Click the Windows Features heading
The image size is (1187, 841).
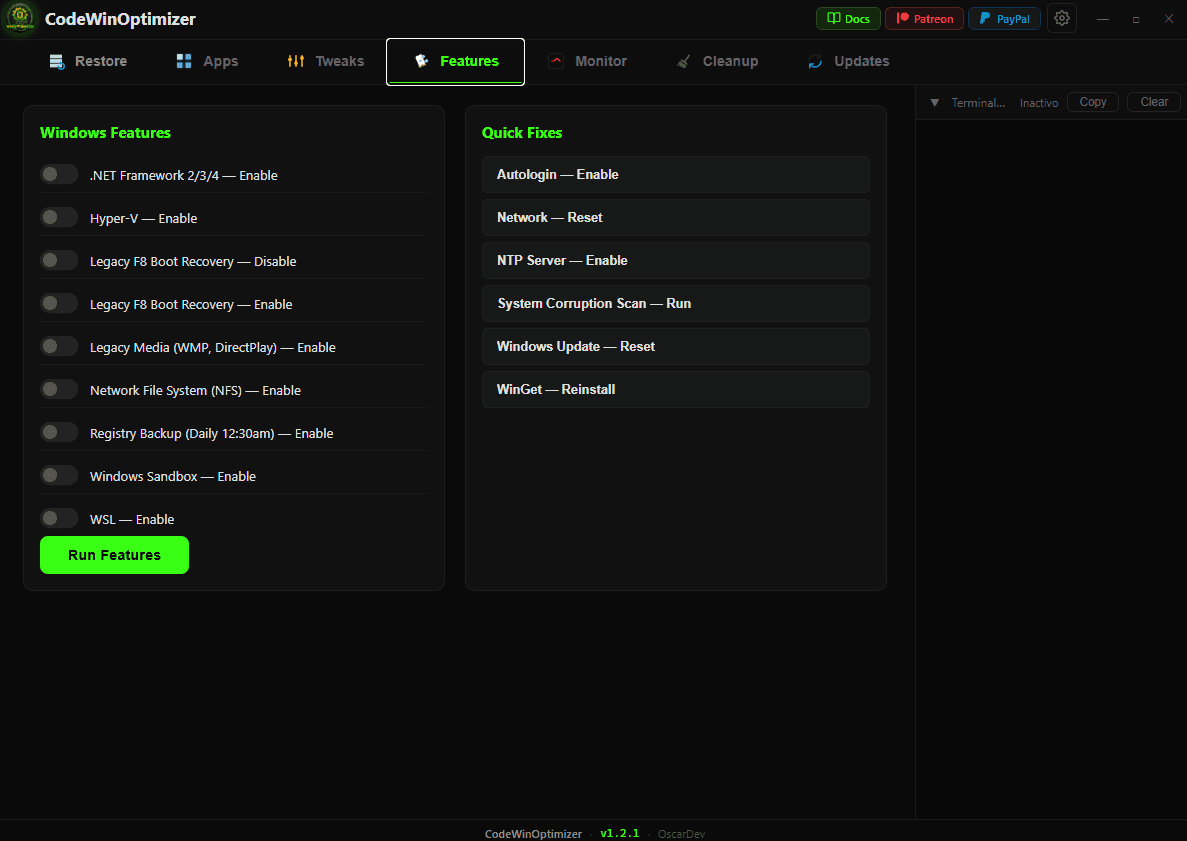[105, 133]
